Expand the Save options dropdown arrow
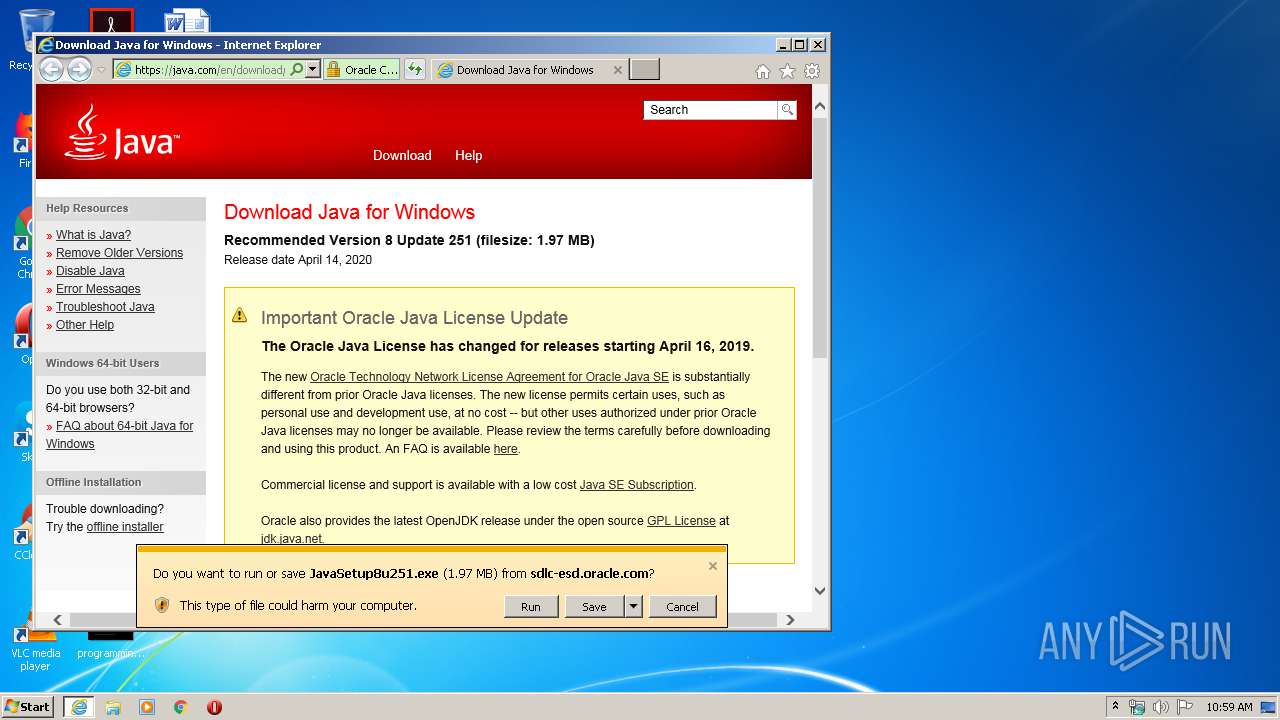 pos(633,606)
